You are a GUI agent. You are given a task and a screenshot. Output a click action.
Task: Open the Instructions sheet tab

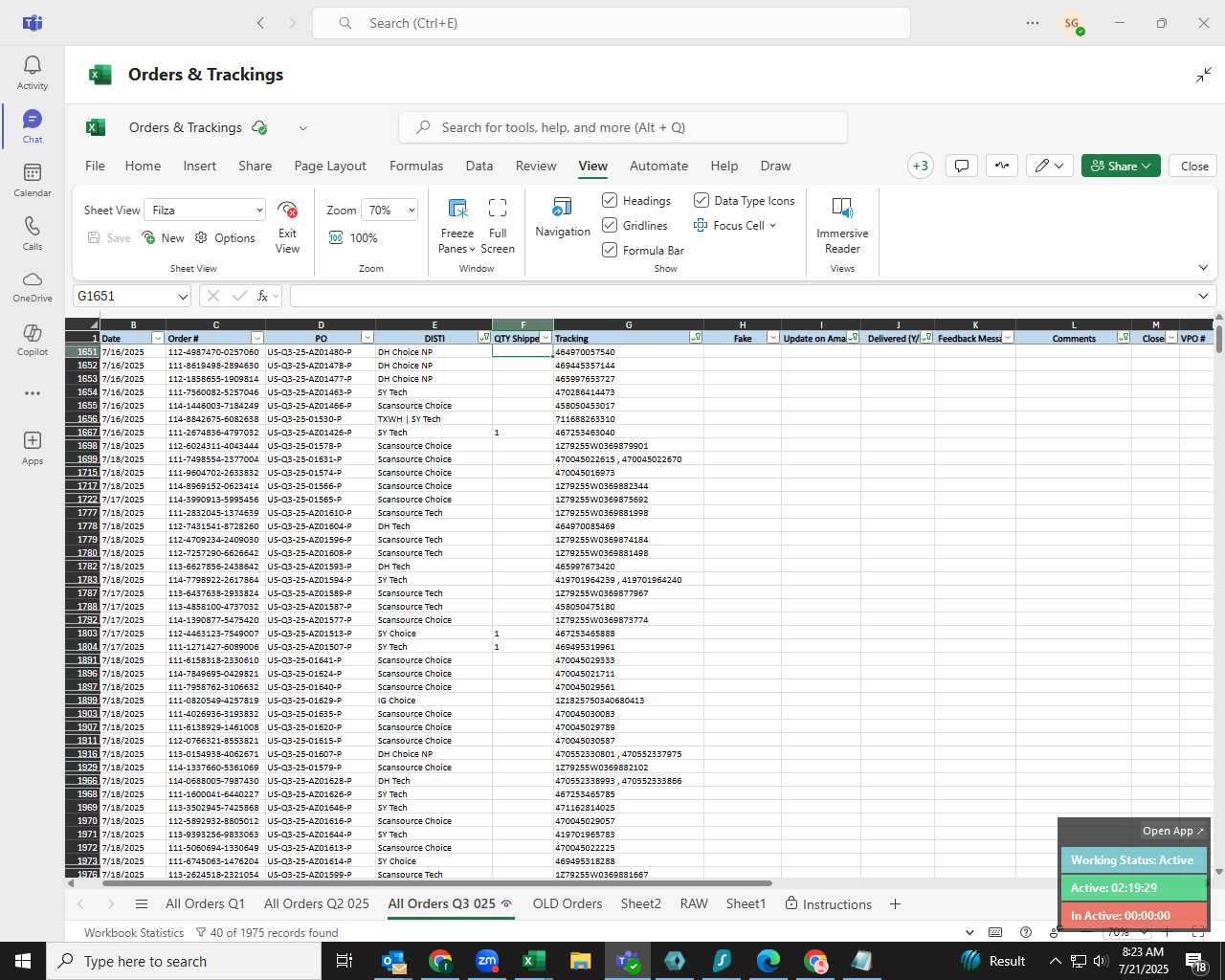[828, 904]
